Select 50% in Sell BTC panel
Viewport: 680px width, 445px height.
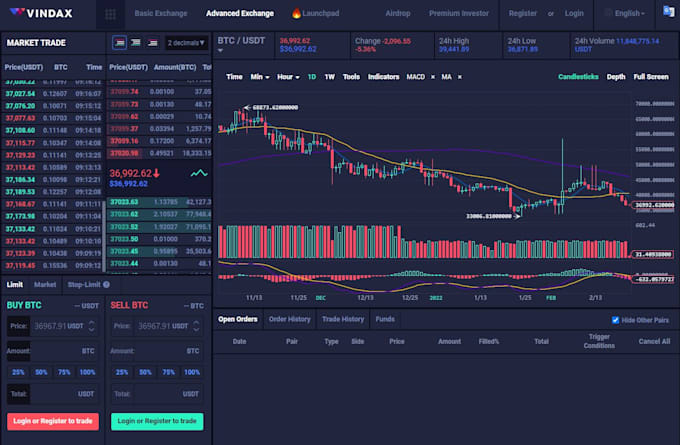pyautogui.click(x=145, y=372)
